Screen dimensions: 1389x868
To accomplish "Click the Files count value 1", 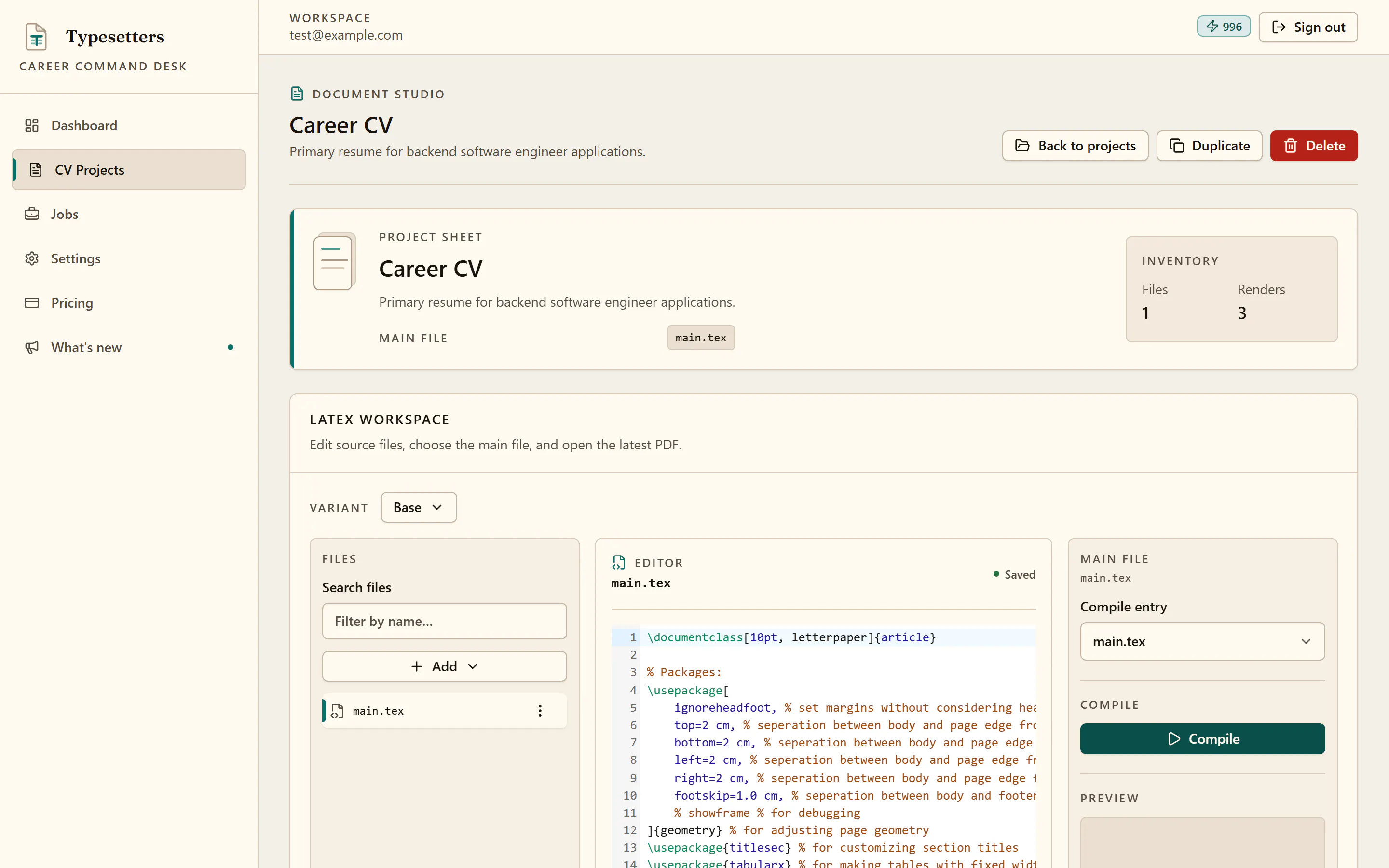I will (x=1145, y=313).
